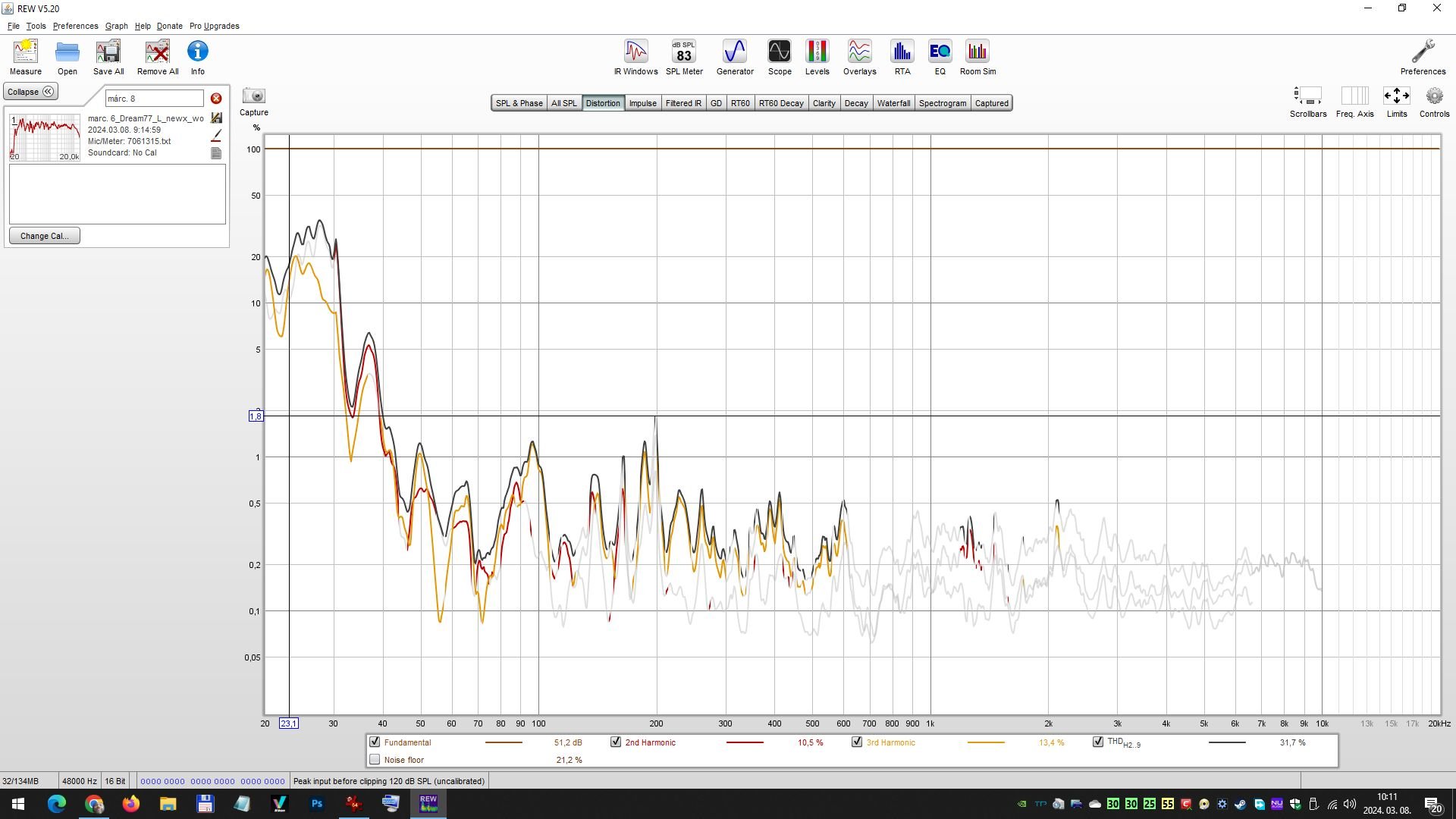
Task: Open the graph Controls panel
Action: (x=1433, y=102)
